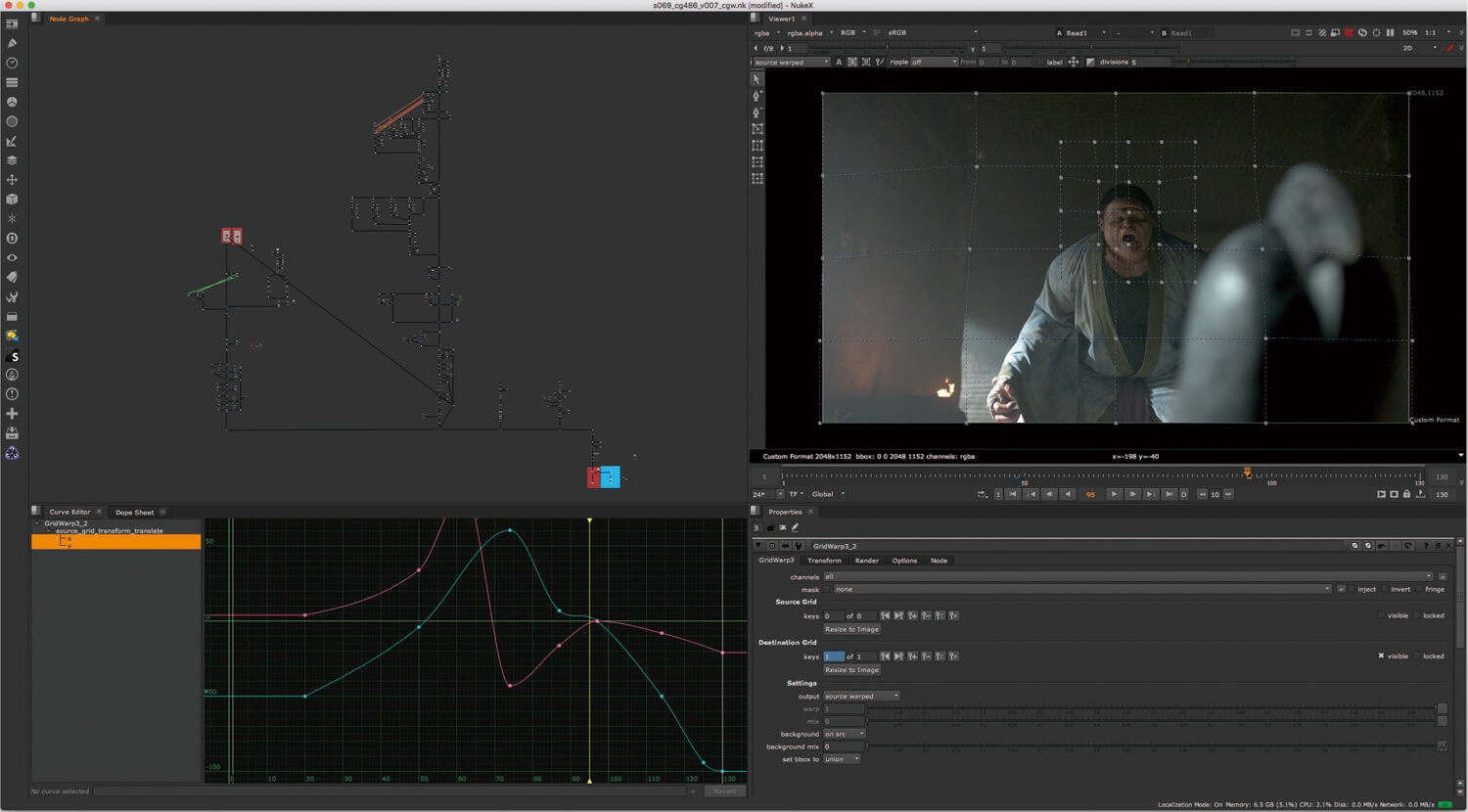
Task: Open the Furnace 'S' plugin icon
Action: click(12, 355)
